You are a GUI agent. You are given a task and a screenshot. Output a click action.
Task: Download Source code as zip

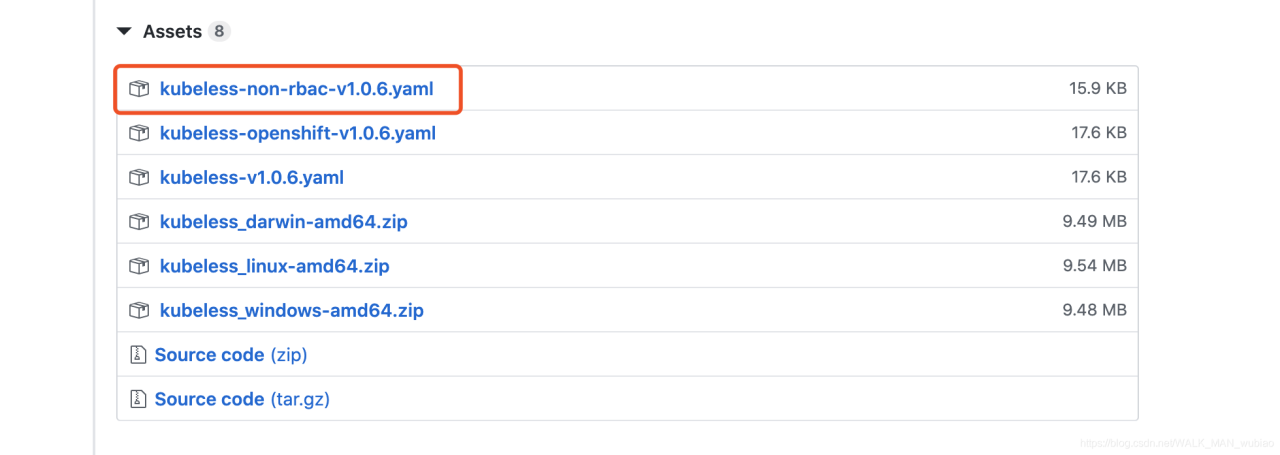click(231, 355)
